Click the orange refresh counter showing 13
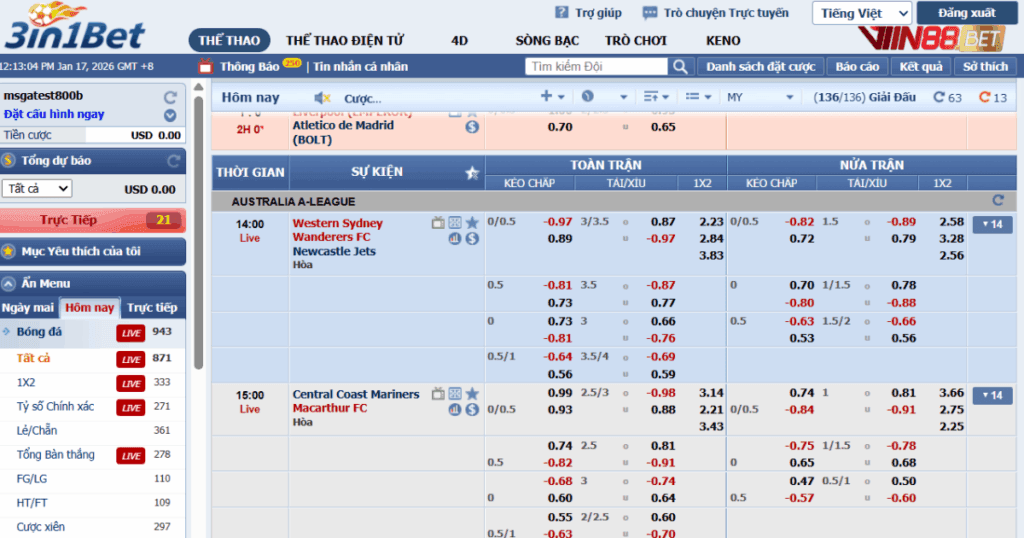 [x=993, y=97]
